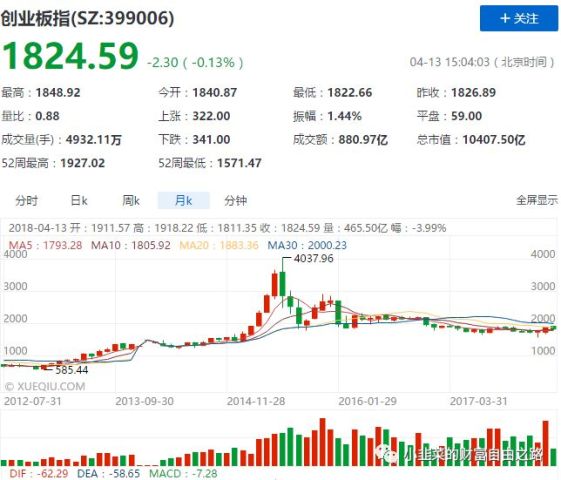
Task: Click the tallest green candlestick at peak
Action: (x=282, y=283)
